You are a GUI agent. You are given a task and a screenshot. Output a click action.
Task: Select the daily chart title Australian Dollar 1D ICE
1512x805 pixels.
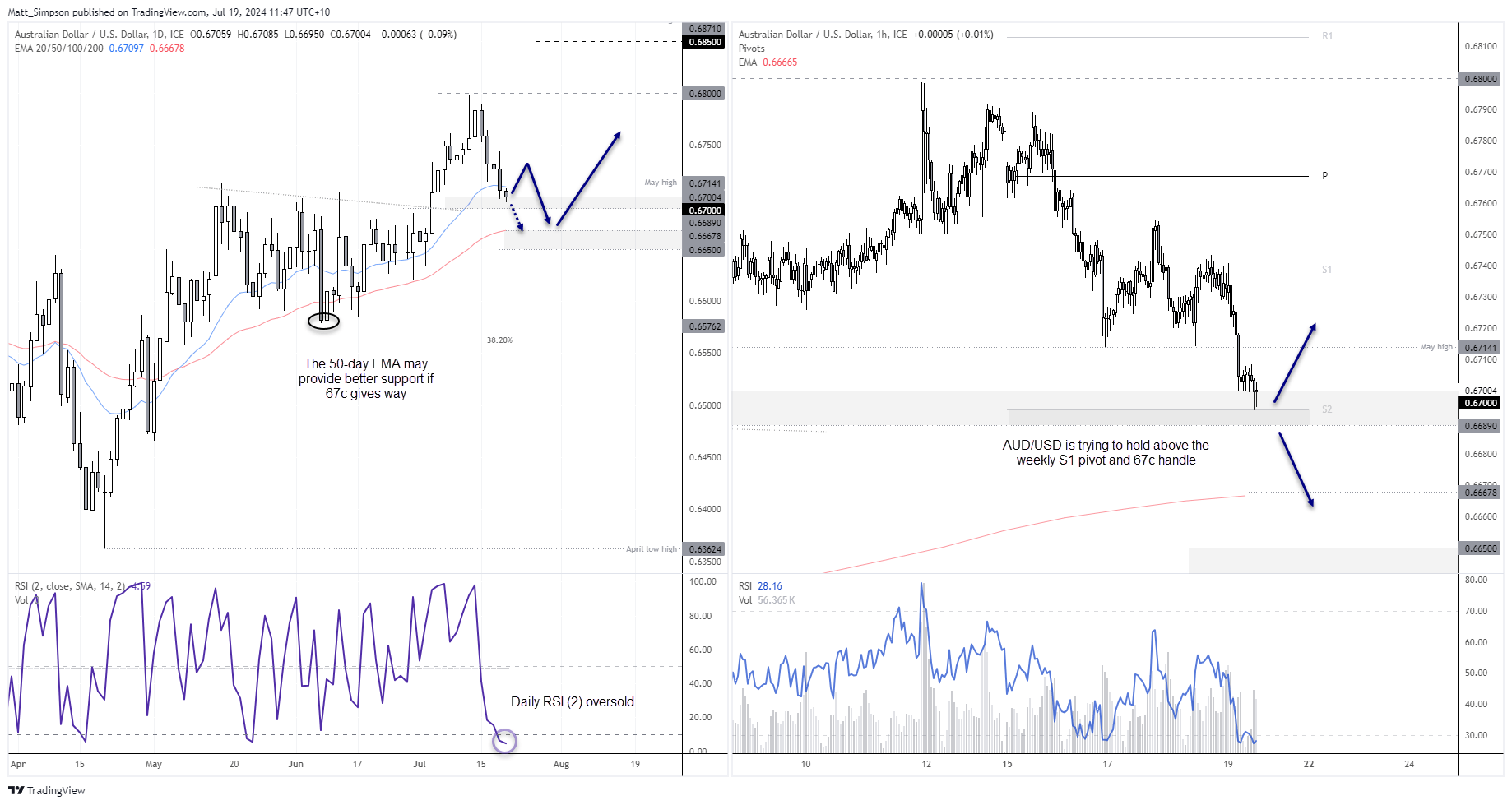click(x=100, y=35)
